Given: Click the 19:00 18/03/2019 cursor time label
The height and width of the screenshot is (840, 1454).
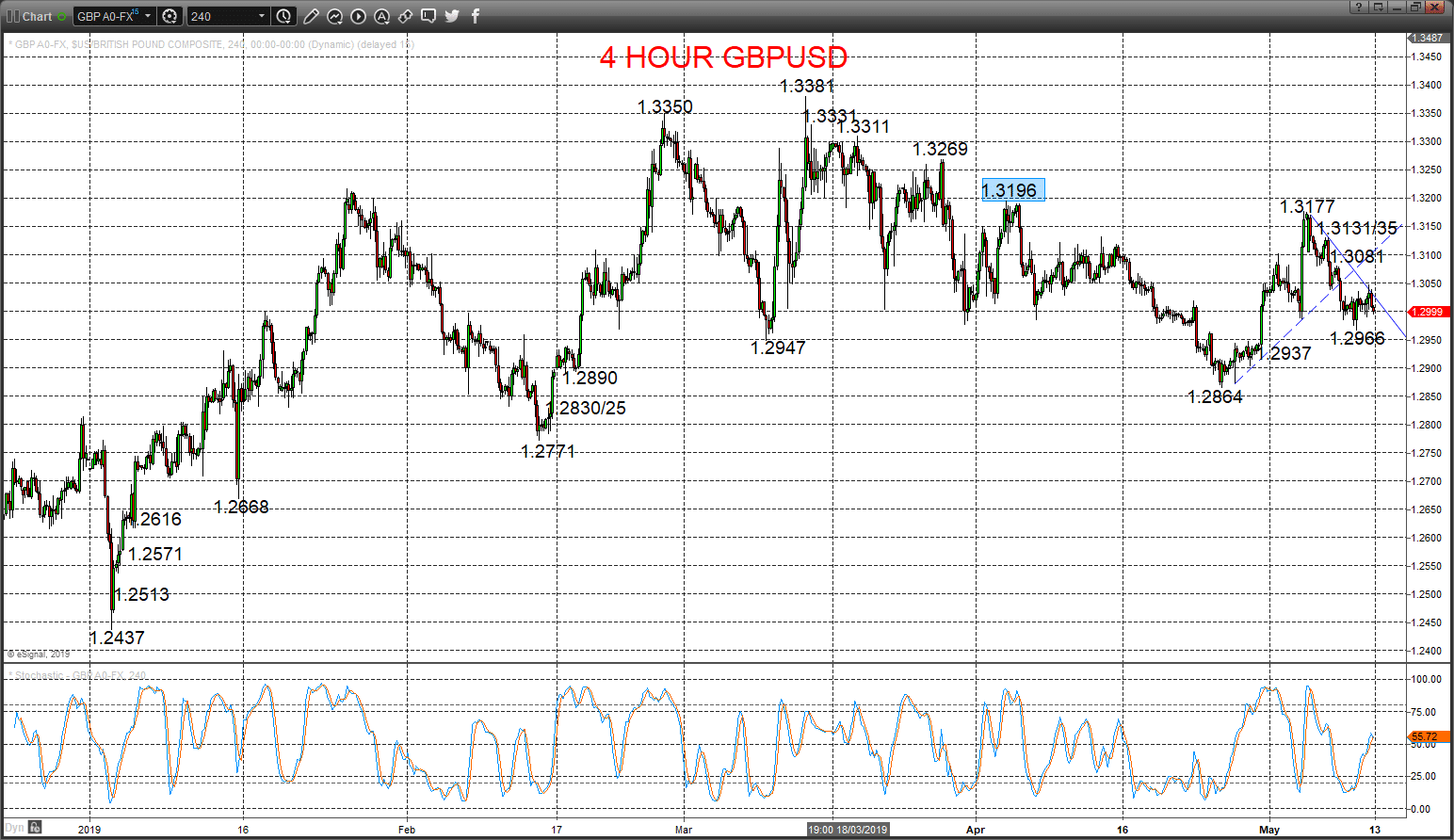Looking at the screenshot, I should (x=848, y=830).
